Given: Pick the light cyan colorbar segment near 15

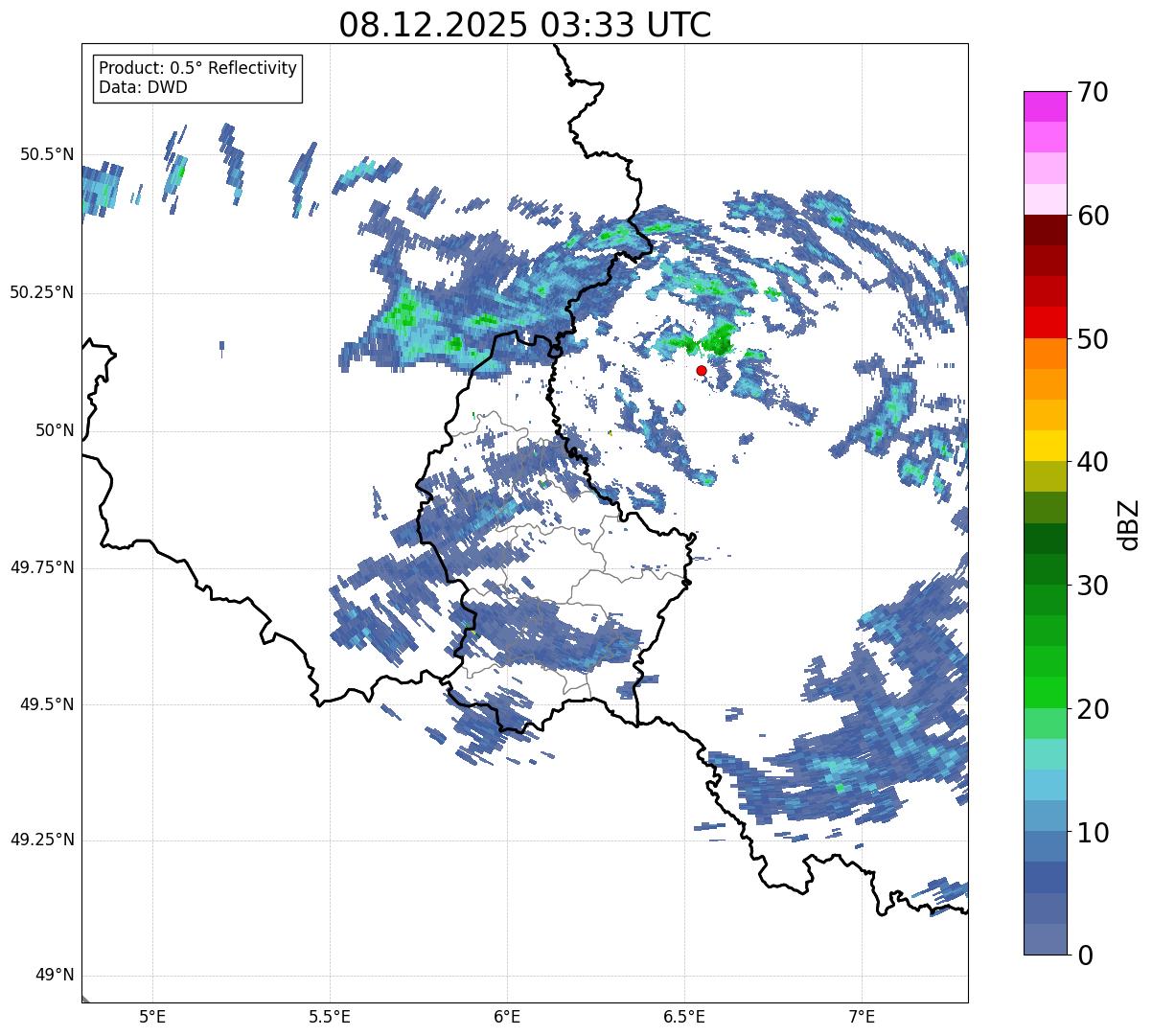Looking at the screenshot, I should tap(1046, 754).
